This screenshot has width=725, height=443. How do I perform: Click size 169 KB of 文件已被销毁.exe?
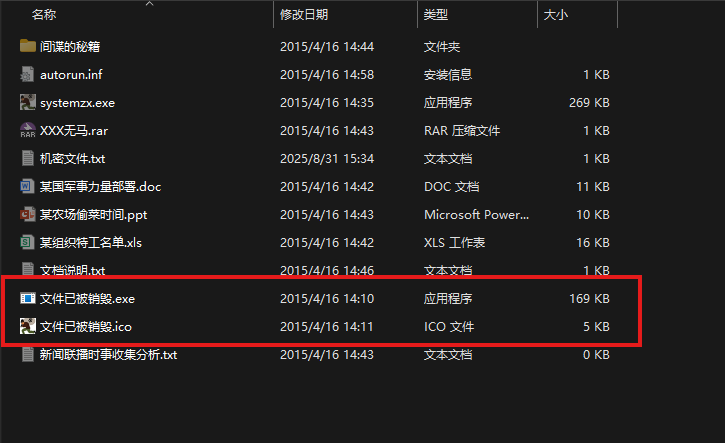coord(589,299)
